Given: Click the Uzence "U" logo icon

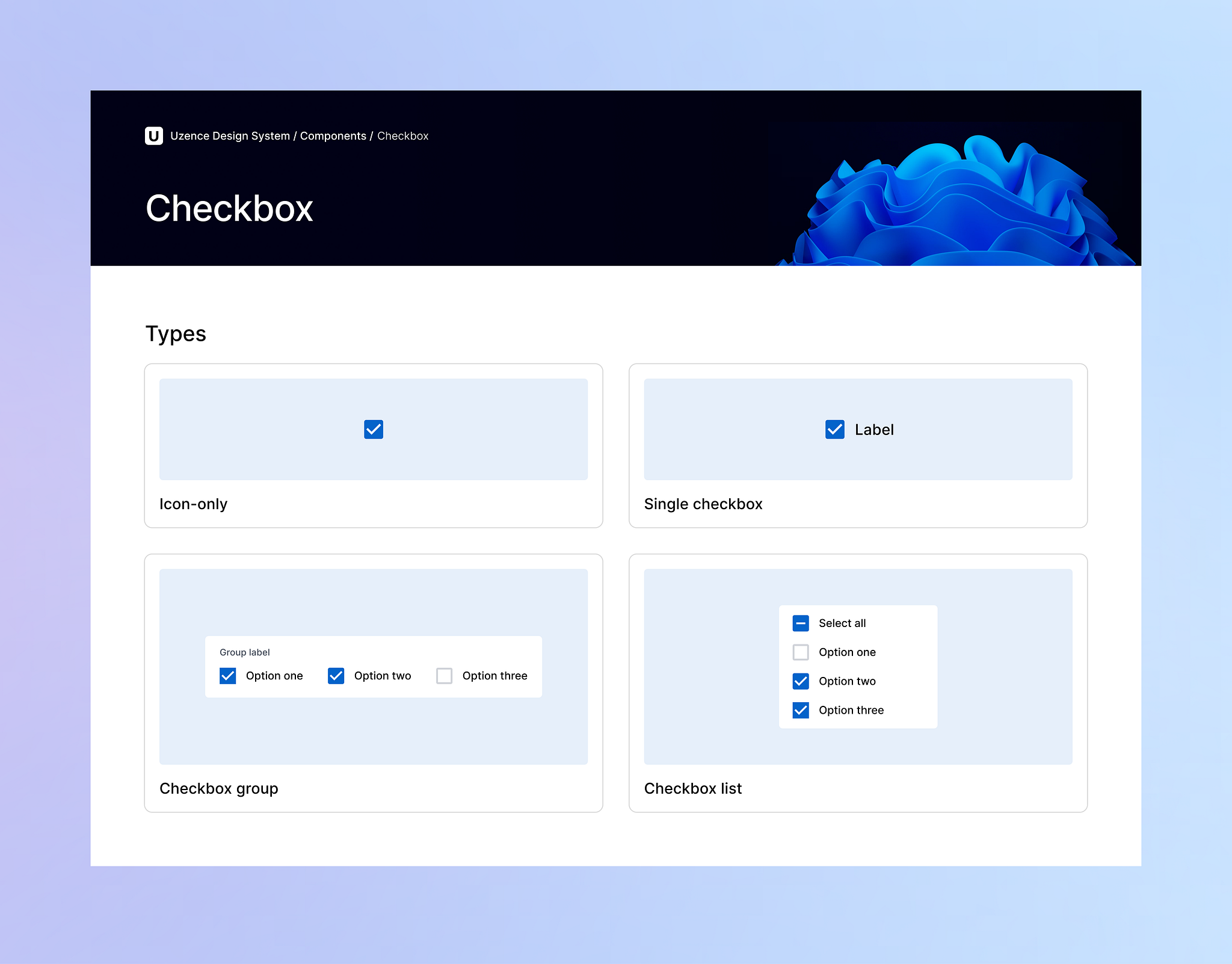Looking at the screenshot, I should 155,136.
